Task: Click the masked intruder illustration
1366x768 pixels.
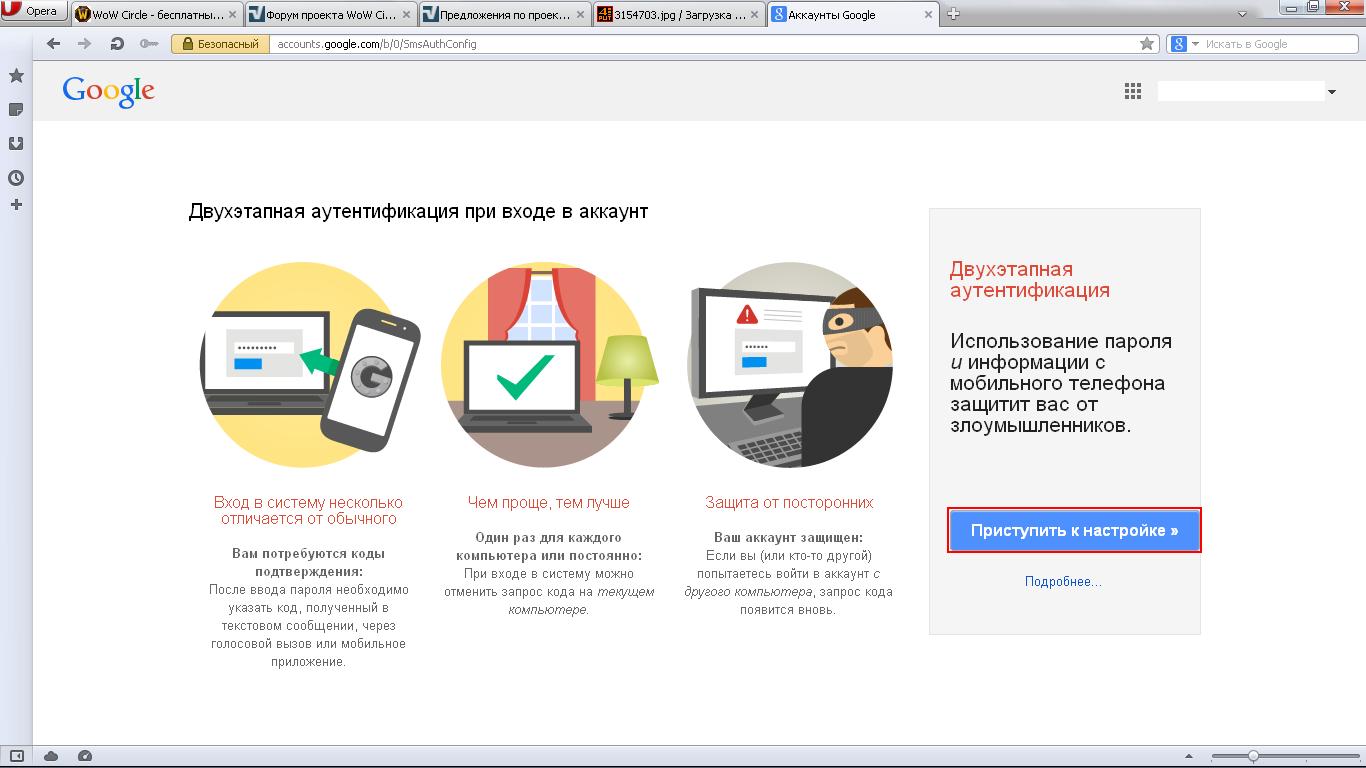Action: [790, 365]
